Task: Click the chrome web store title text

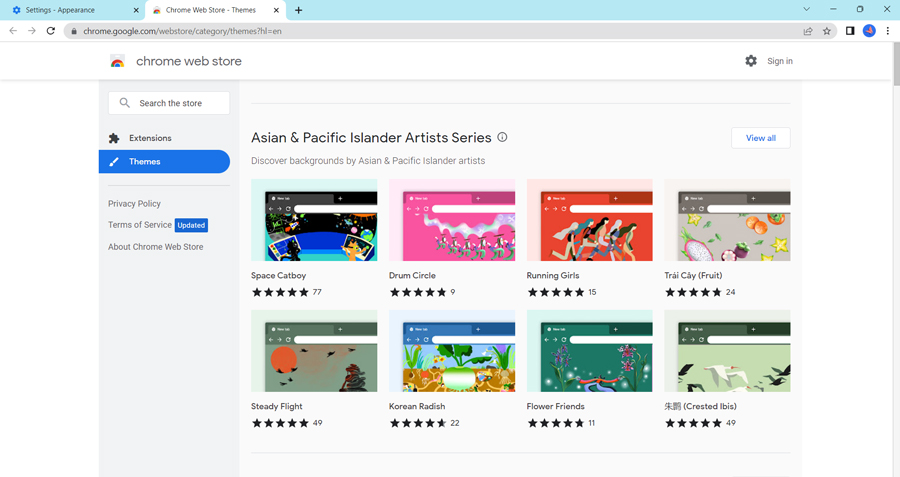Action: click(189, 61)
